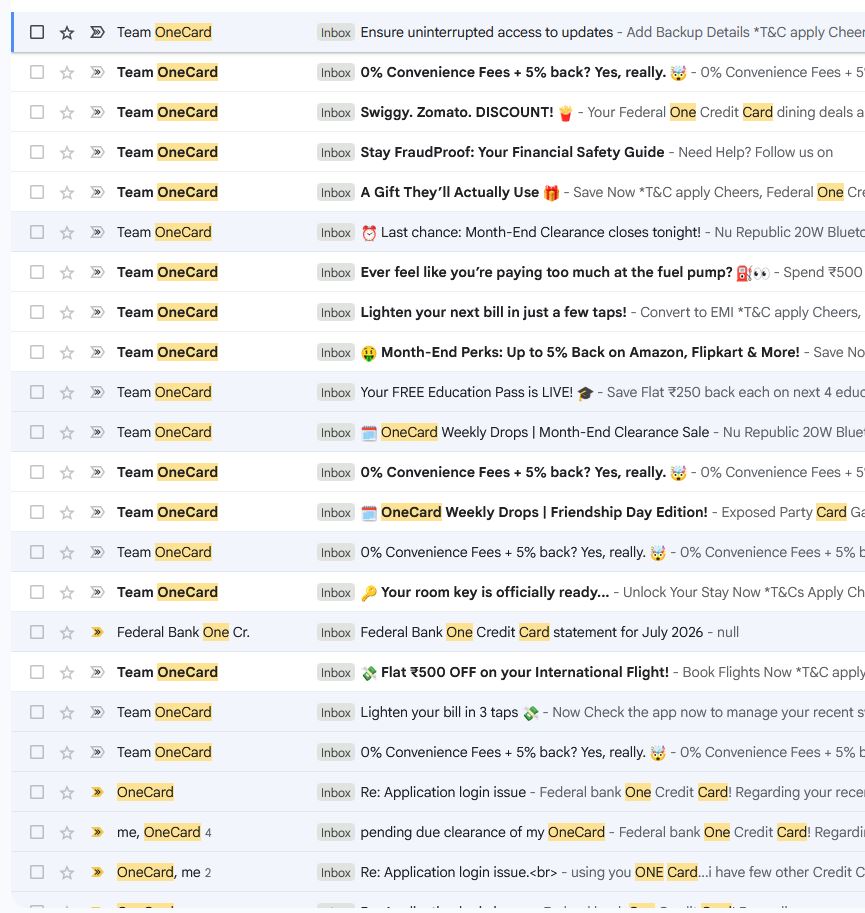Star the 'Swiggy. Zomato. DISCOUNT!' email
Screen dimensions: 865x913
point(67,112)
